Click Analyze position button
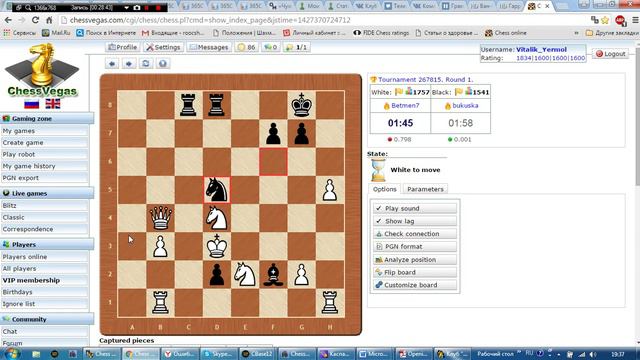640x360 pixels. coord(415,260)
